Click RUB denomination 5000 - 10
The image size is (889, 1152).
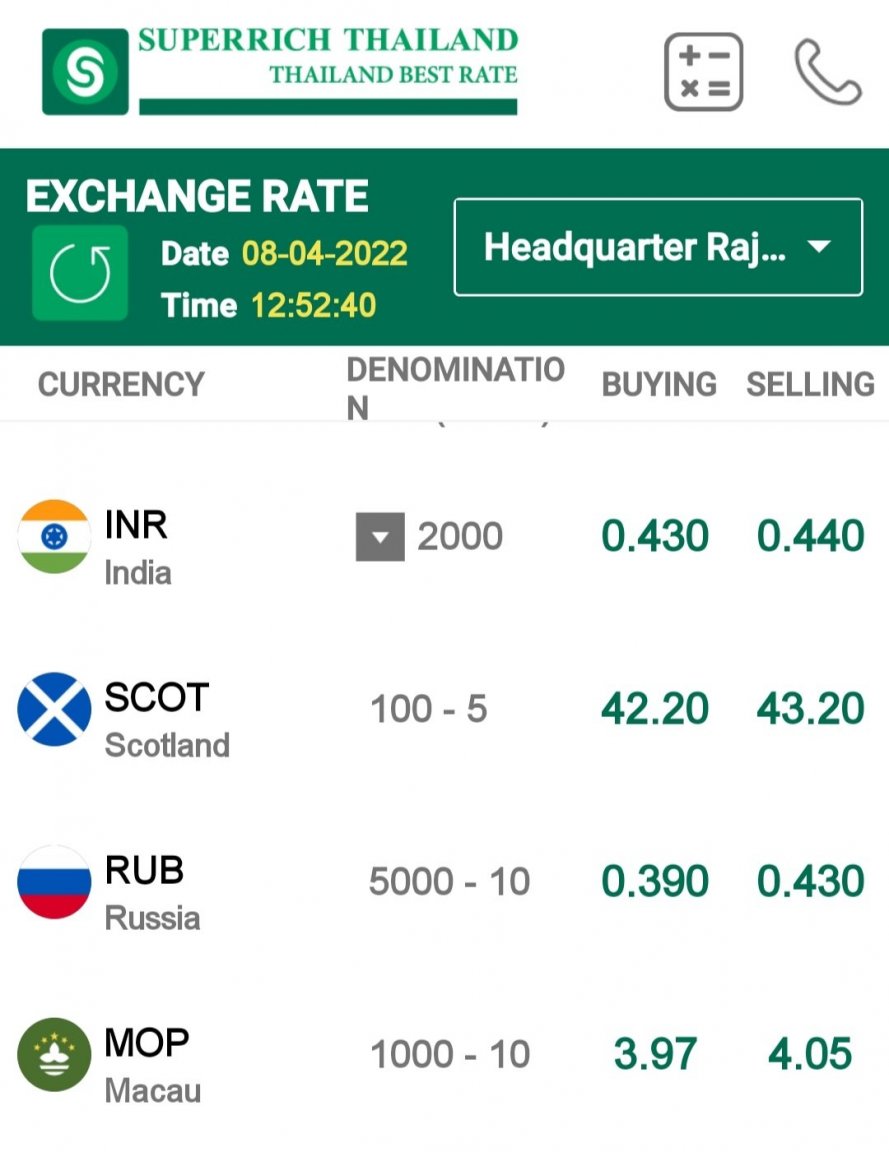449,882
